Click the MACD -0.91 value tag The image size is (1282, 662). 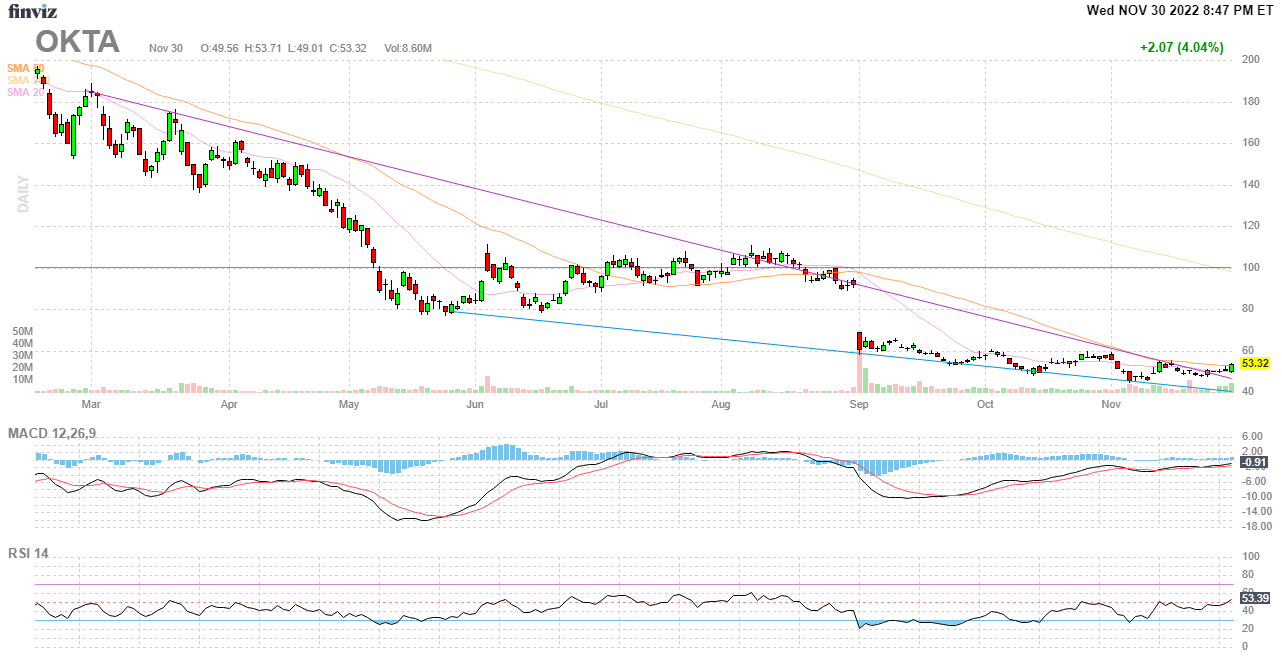point(1254,463)
